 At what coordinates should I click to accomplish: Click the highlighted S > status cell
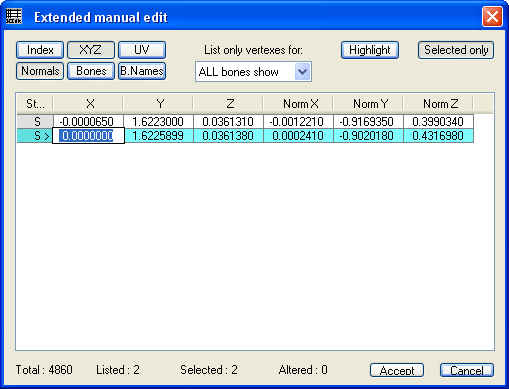35,136
